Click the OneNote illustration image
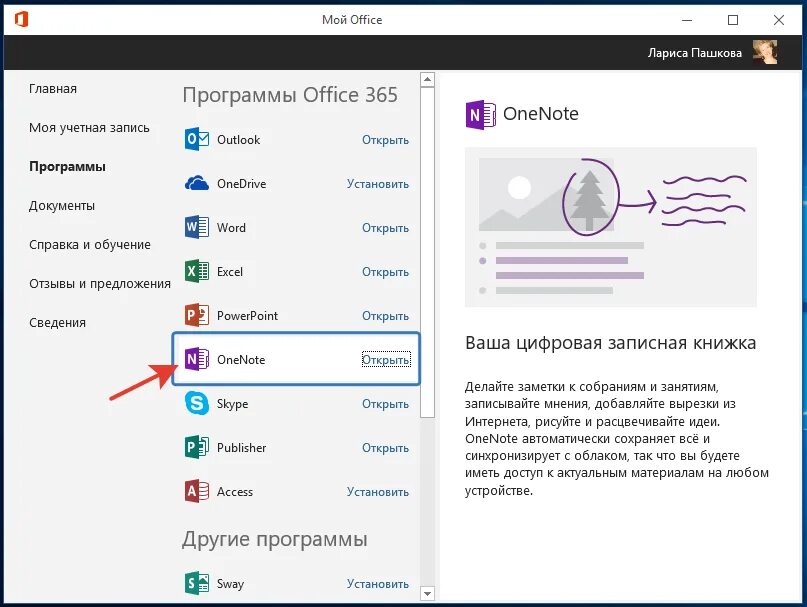 click(610, 227)
